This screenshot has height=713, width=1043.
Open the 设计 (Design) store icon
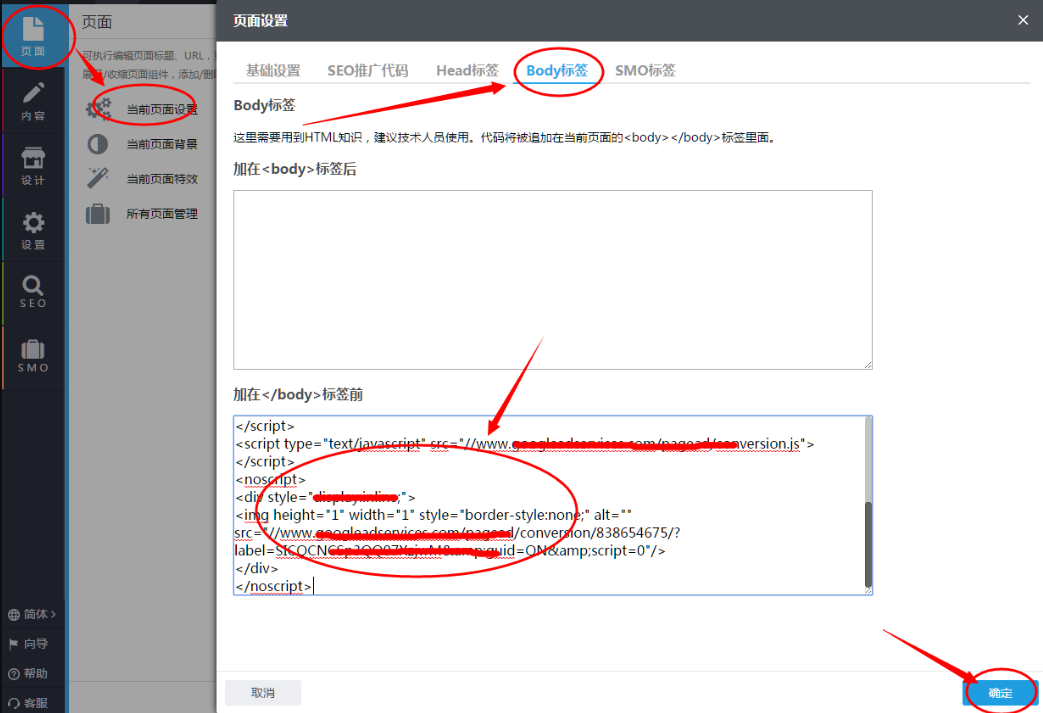pos(33,166)
